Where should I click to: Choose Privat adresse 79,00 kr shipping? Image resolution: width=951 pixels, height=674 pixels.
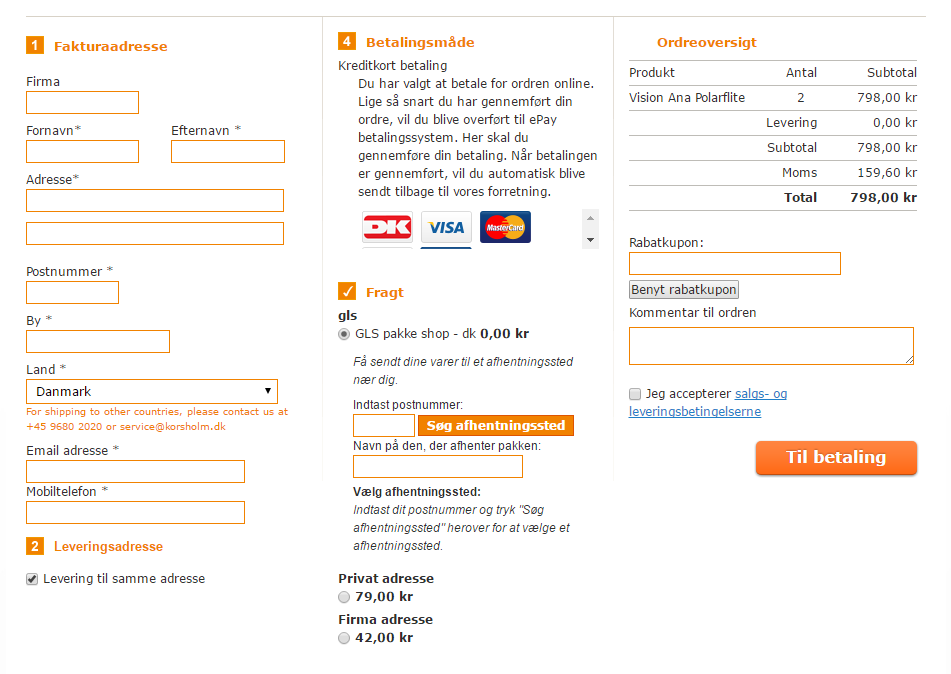pyautogui.click(x=344, y=597)
